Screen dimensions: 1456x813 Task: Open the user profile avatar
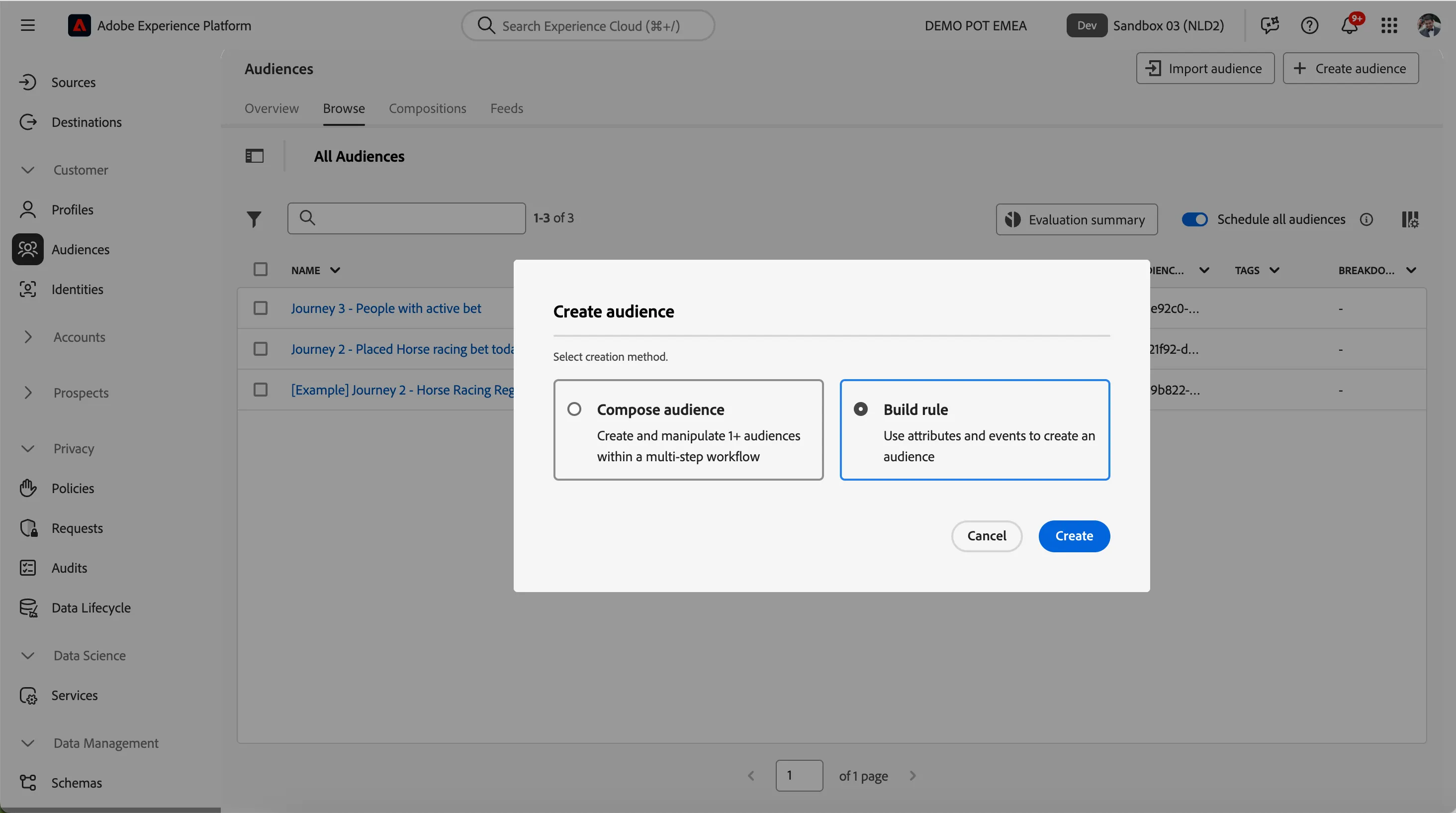(1428, 25)
